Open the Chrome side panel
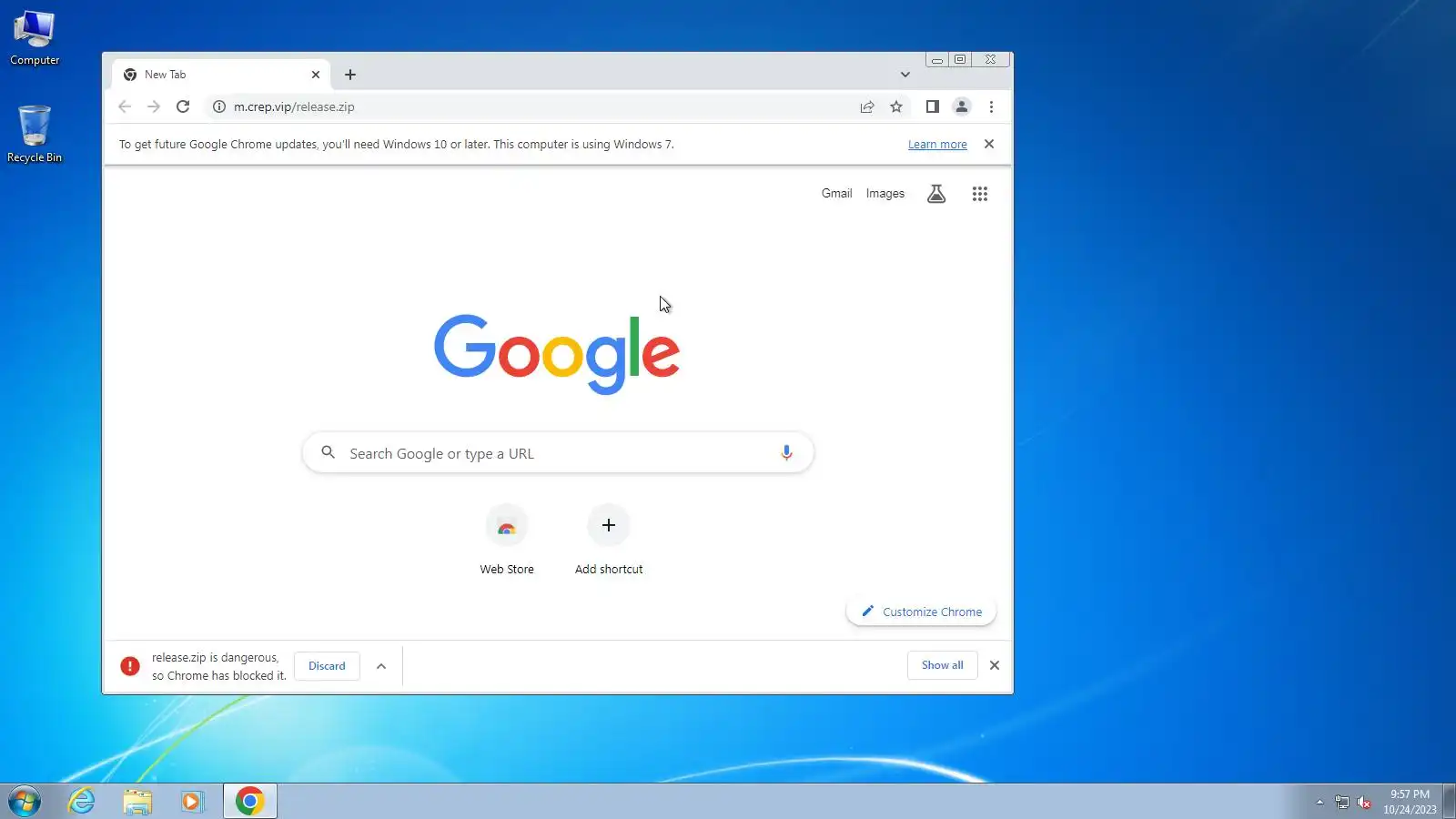The image size is (1456, 819). point(932,106)
